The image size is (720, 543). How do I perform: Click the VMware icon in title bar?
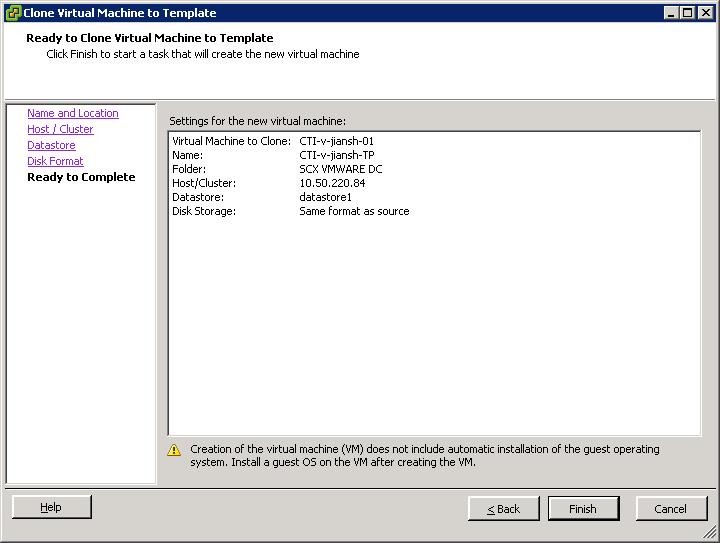pyautogui.click(x=13, y=12)
